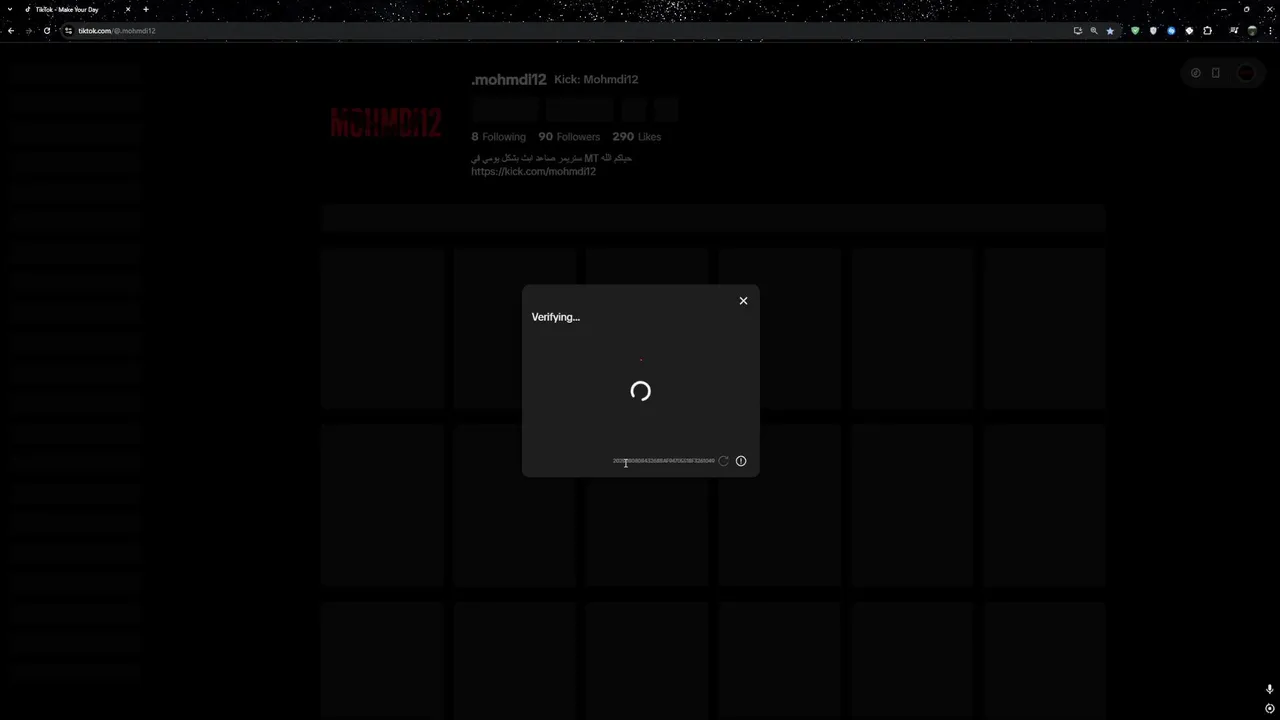Click the report info icon in the dialog
Viewport: 1280px width, 720px height.
741,461
